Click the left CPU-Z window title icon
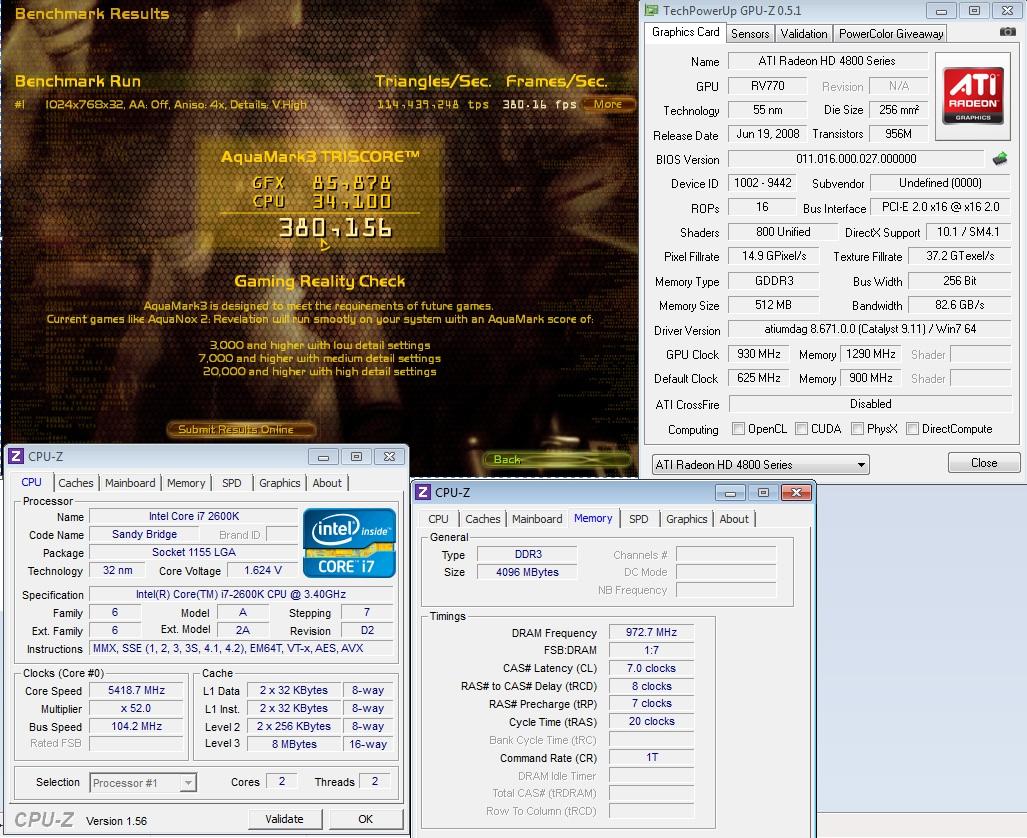Viewport: 1027px width, 838px height. click(x=16, y=457)
